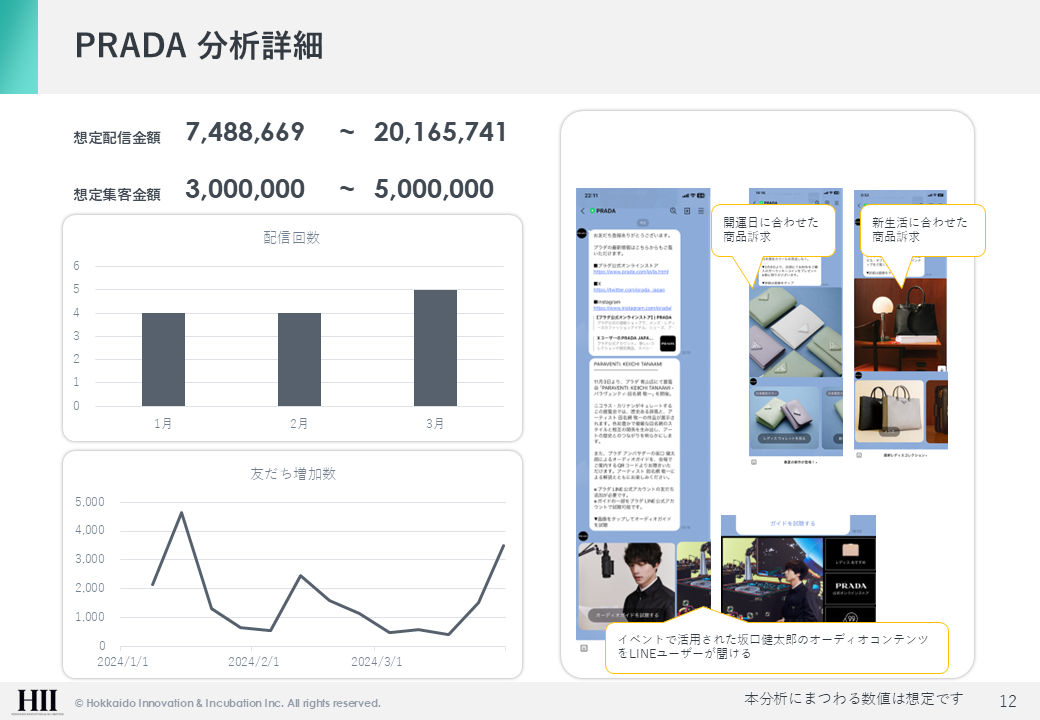Click the PRADA avatar beside welcome message
The image size is (1040, 720).
click(x=582, y=233)
